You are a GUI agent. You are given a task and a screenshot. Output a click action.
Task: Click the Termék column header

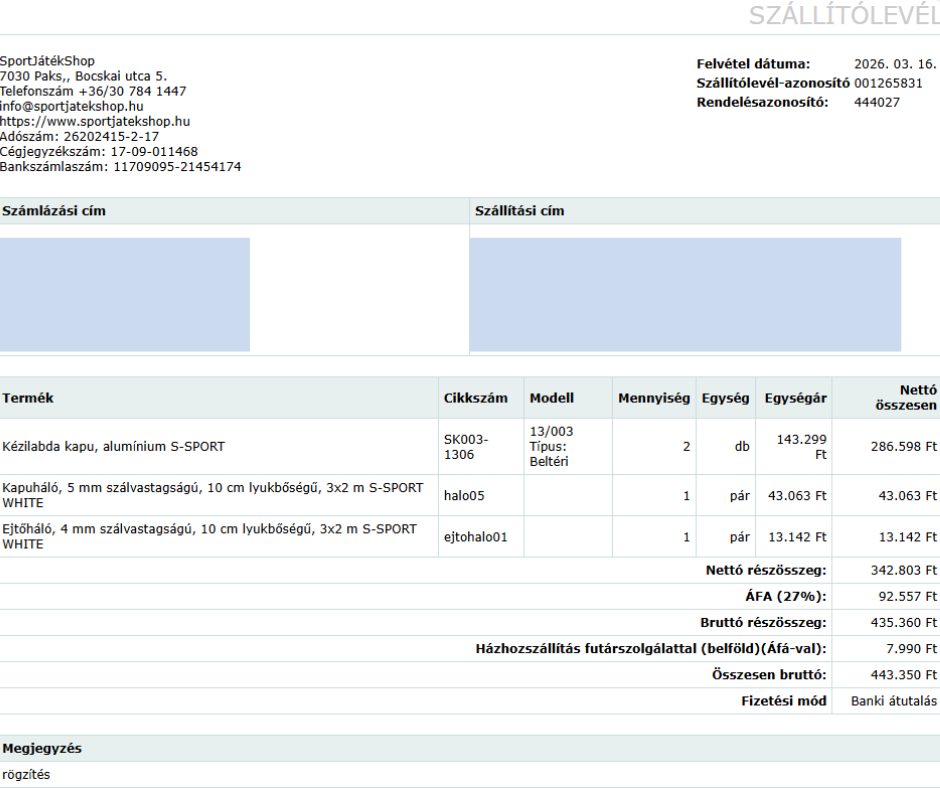point(28,398)
